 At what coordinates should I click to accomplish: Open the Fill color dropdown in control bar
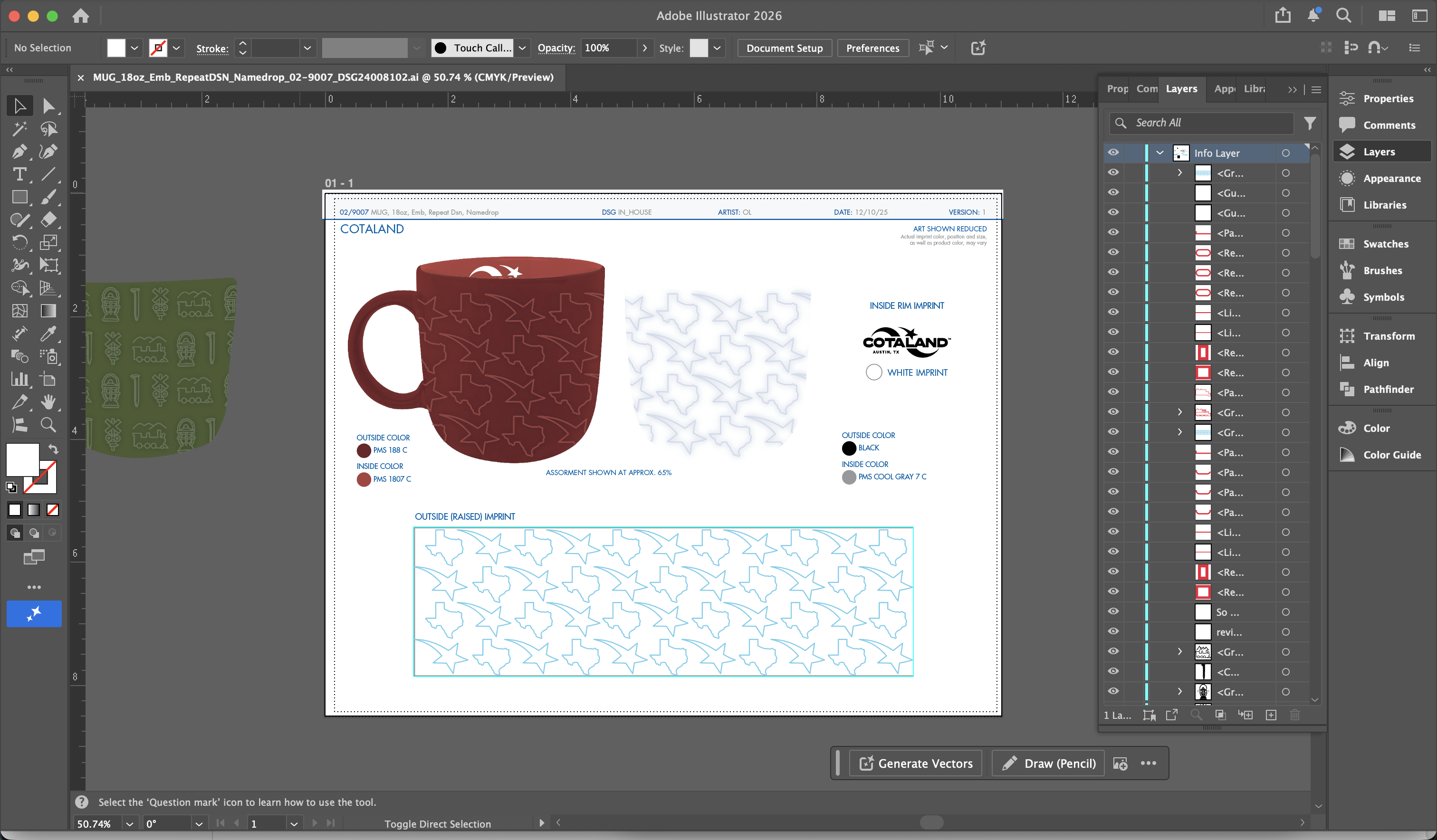coord(134,48)
